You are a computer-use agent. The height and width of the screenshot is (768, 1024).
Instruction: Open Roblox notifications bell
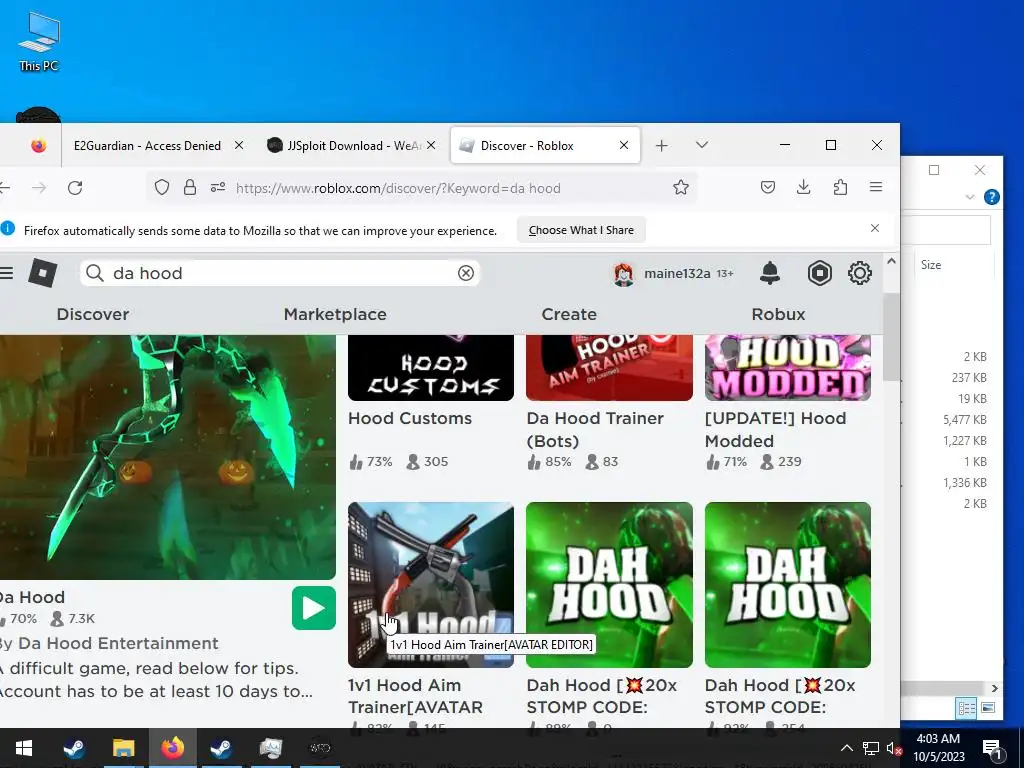pyautogui.click(x=770, y=273)
